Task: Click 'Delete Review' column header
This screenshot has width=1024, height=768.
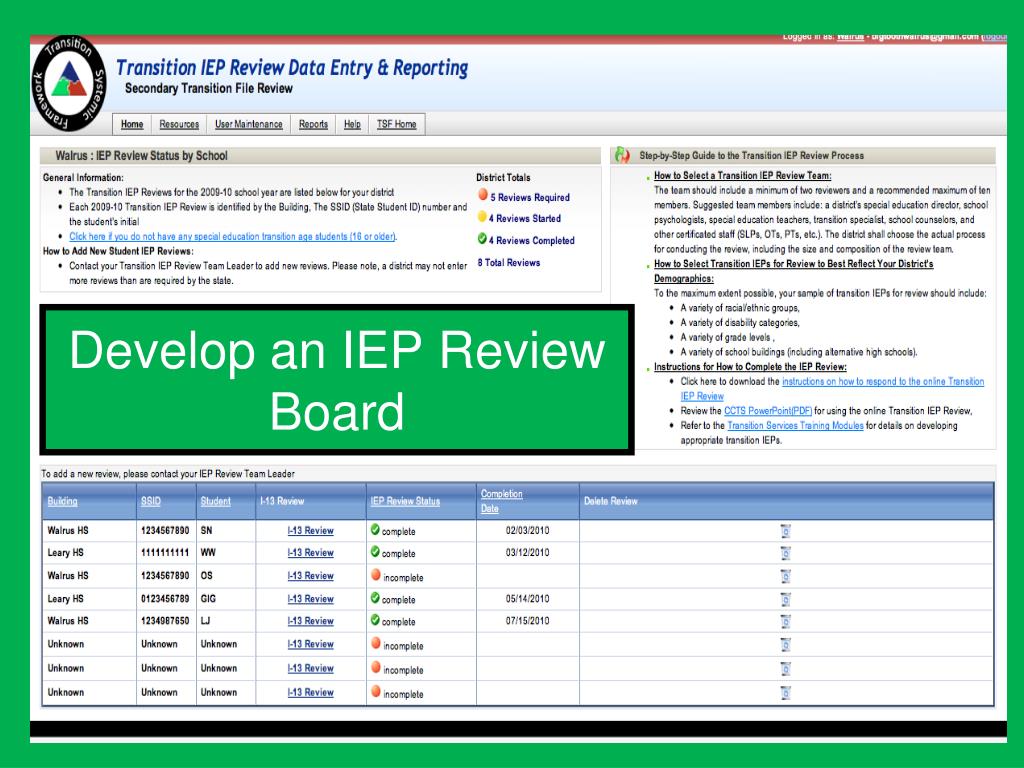Action: 611,501
